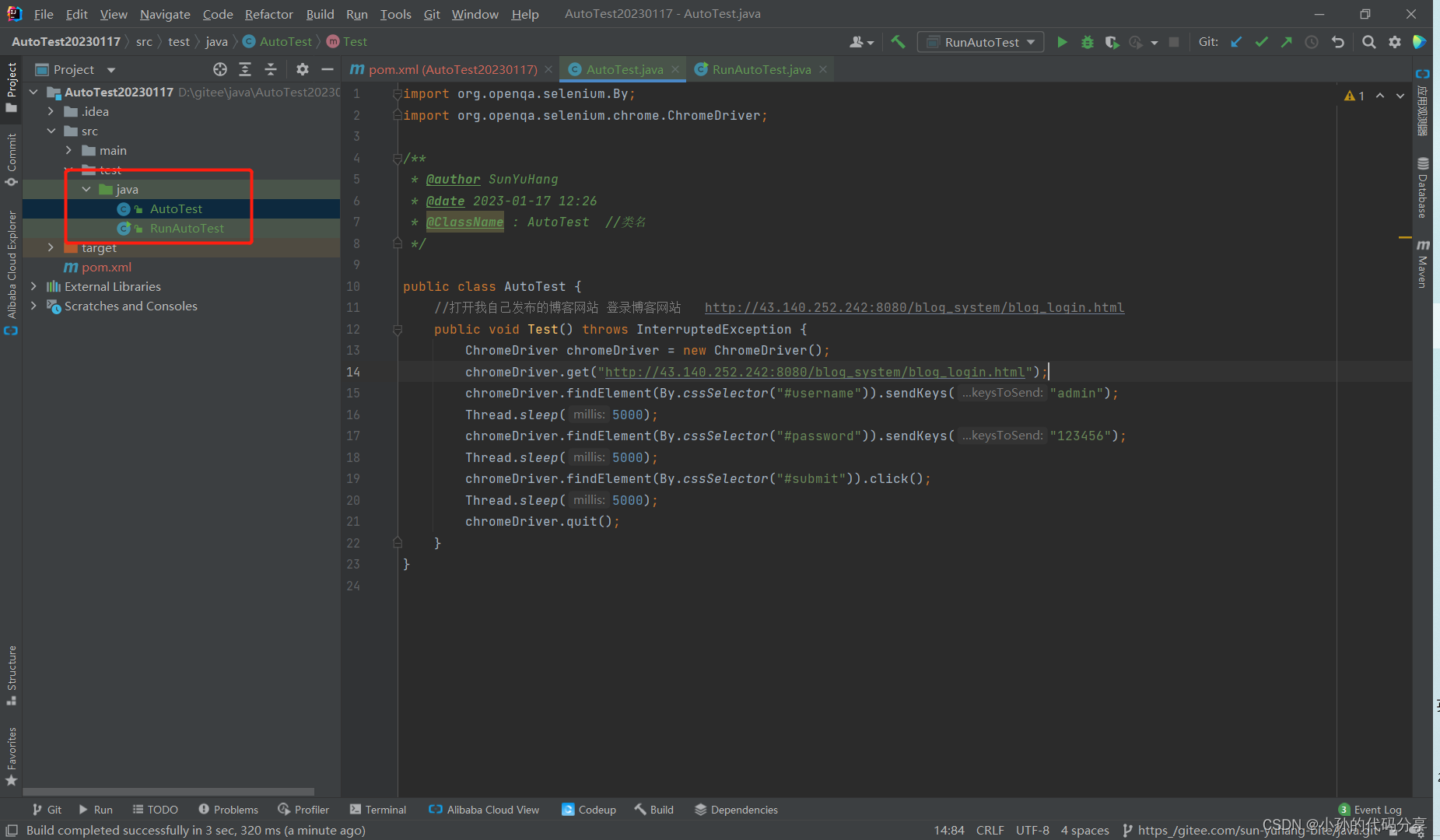Expand External Libraries node
Viewport: 1440px width, 840px height.
click(x=33, y=286)
